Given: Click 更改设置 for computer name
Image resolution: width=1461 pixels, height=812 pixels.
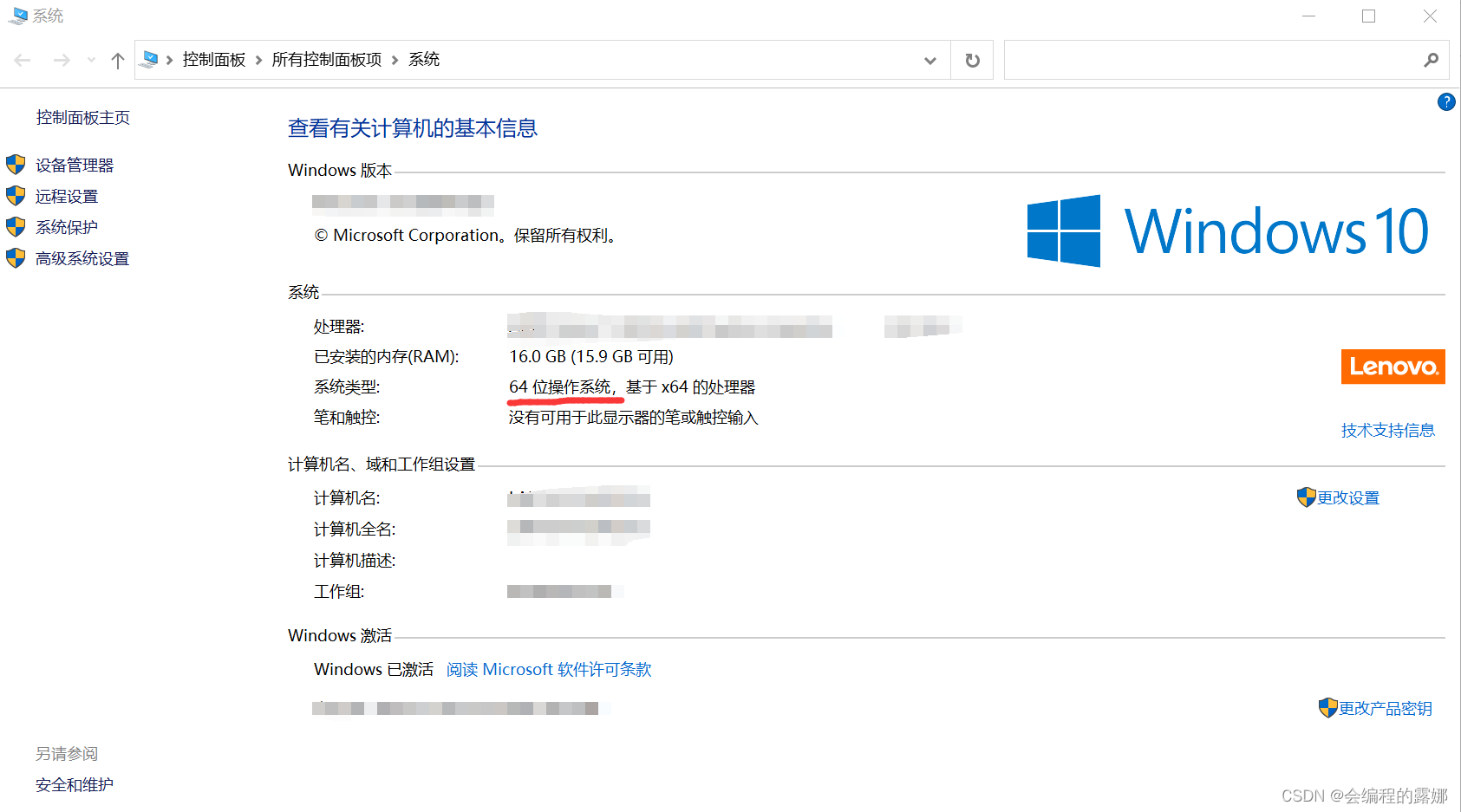Looking at the screenshot, I should coord(1348,497).
